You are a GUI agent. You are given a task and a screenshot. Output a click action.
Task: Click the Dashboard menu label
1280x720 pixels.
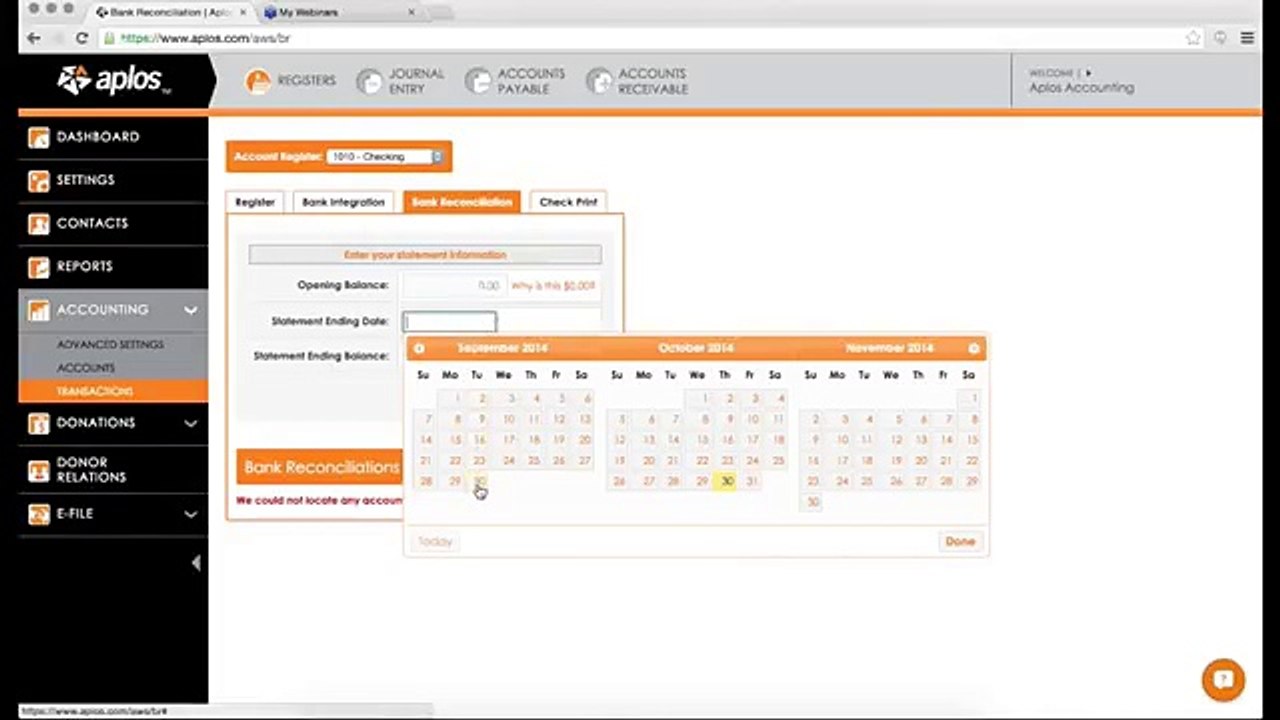coord(98,137)
